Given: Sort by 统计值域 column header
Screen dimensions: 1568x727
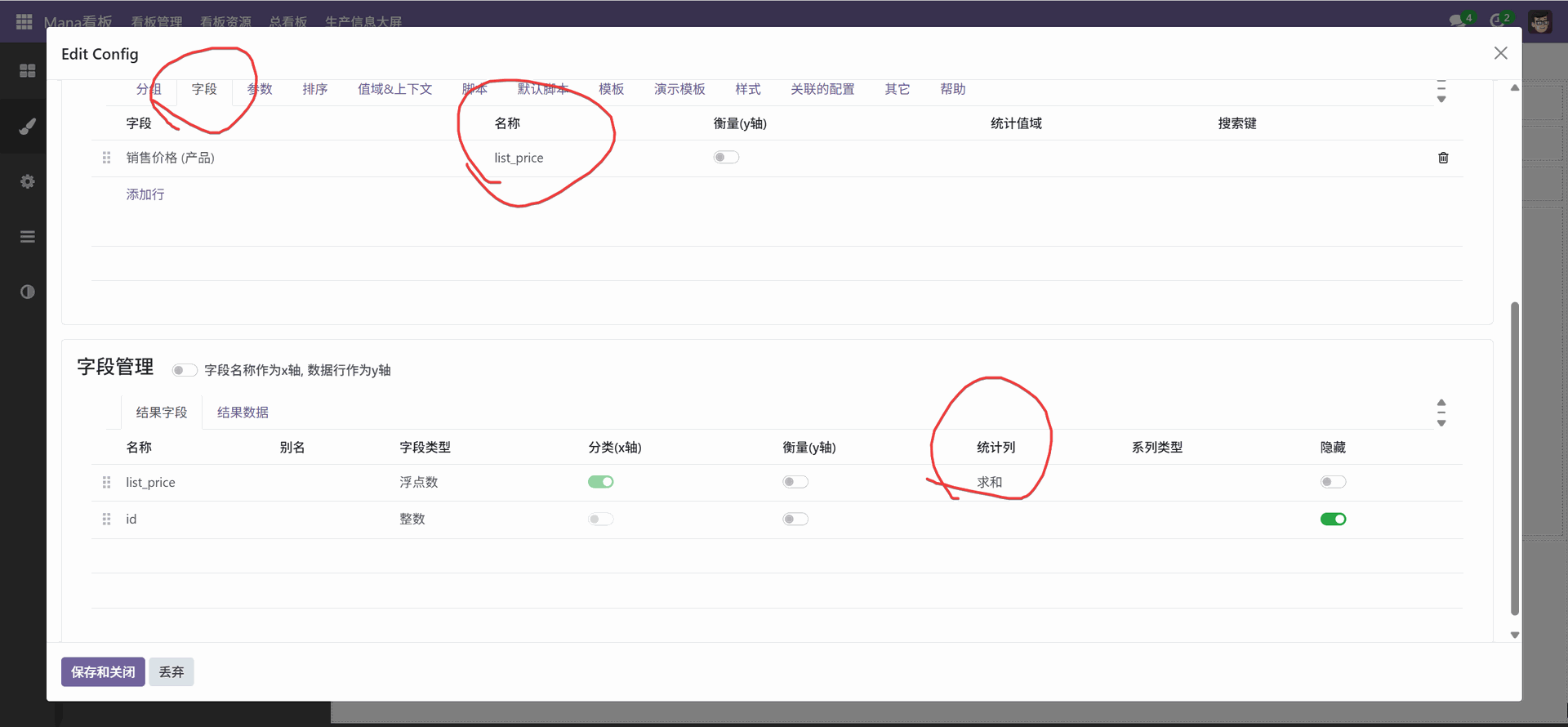Looking at the screenshot, I should pos(1017,123).
